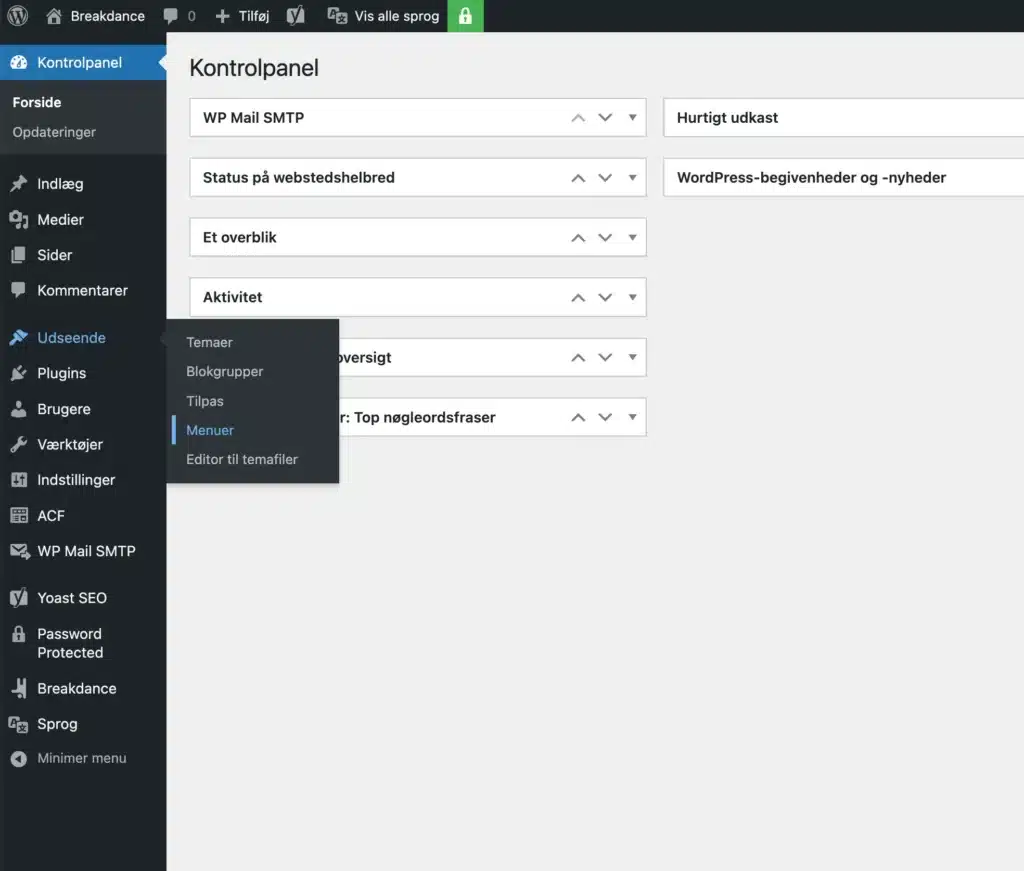Click the WordPress logo in admin bar
The width and height of the screenshot is (1024, 871).
coord(18,16)
